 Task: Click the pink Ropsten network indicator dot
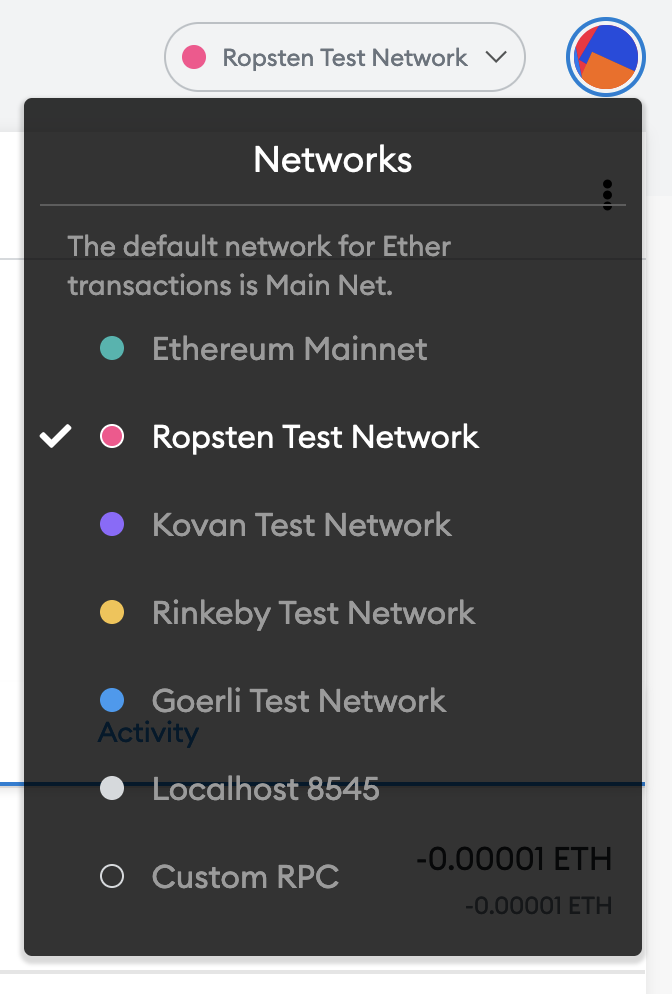tap(113, 437)
